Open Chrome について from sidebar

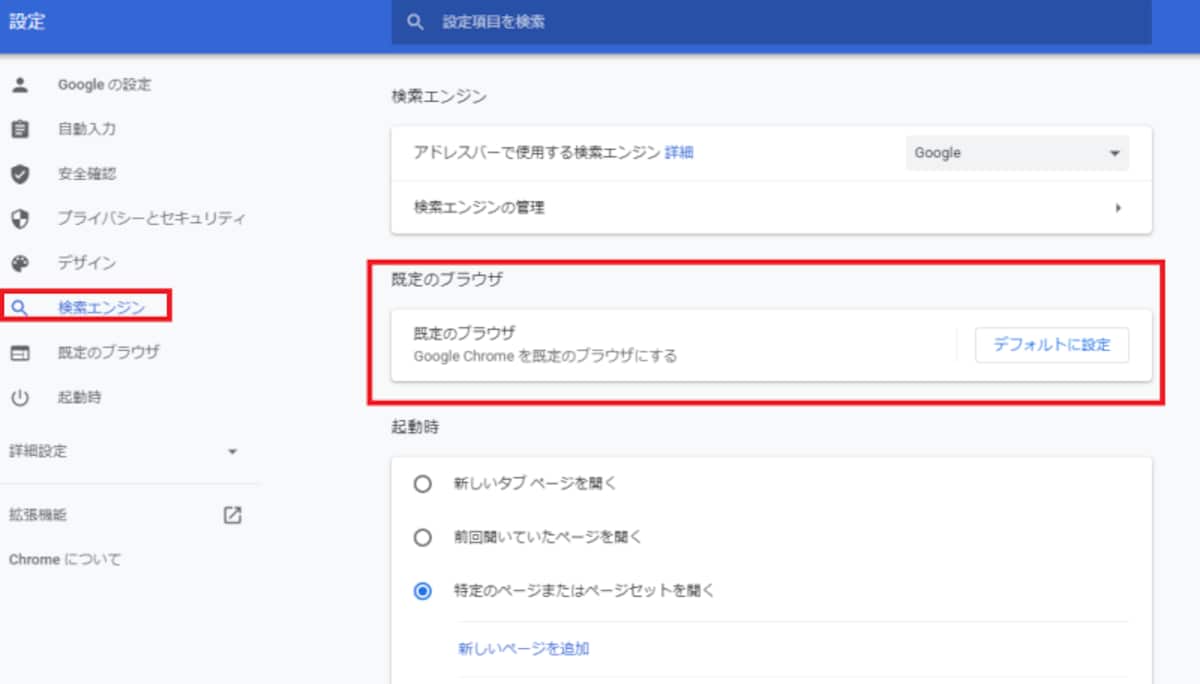(x=65, y=559)
